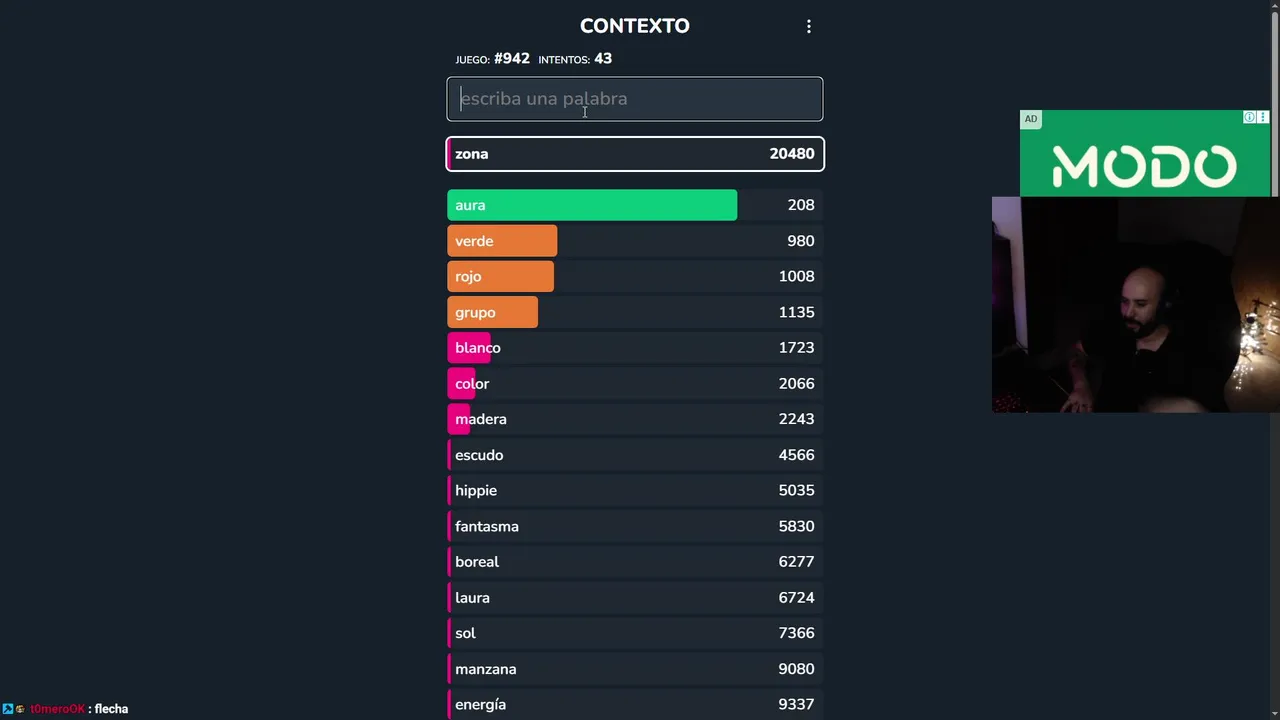1280x720 pixels.
Task: Click the green 'aura' progress bar
Action: coord(592,205)
